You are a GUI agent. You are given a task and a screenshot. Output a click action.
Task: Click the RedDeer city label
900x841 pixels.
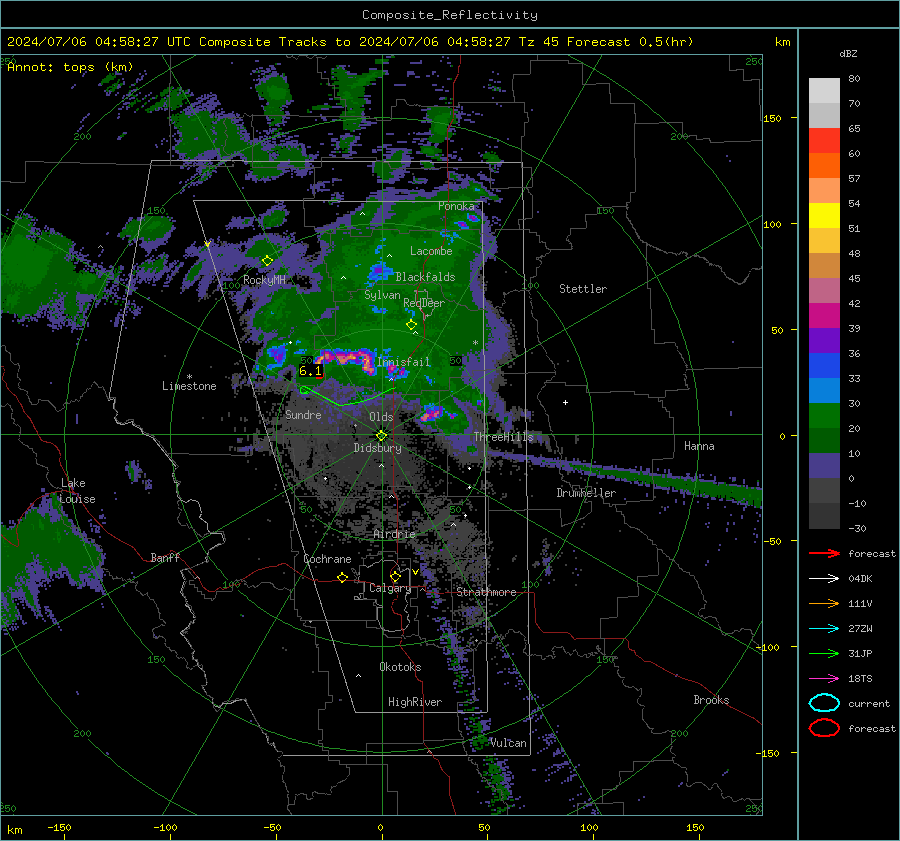click(424, 303)
